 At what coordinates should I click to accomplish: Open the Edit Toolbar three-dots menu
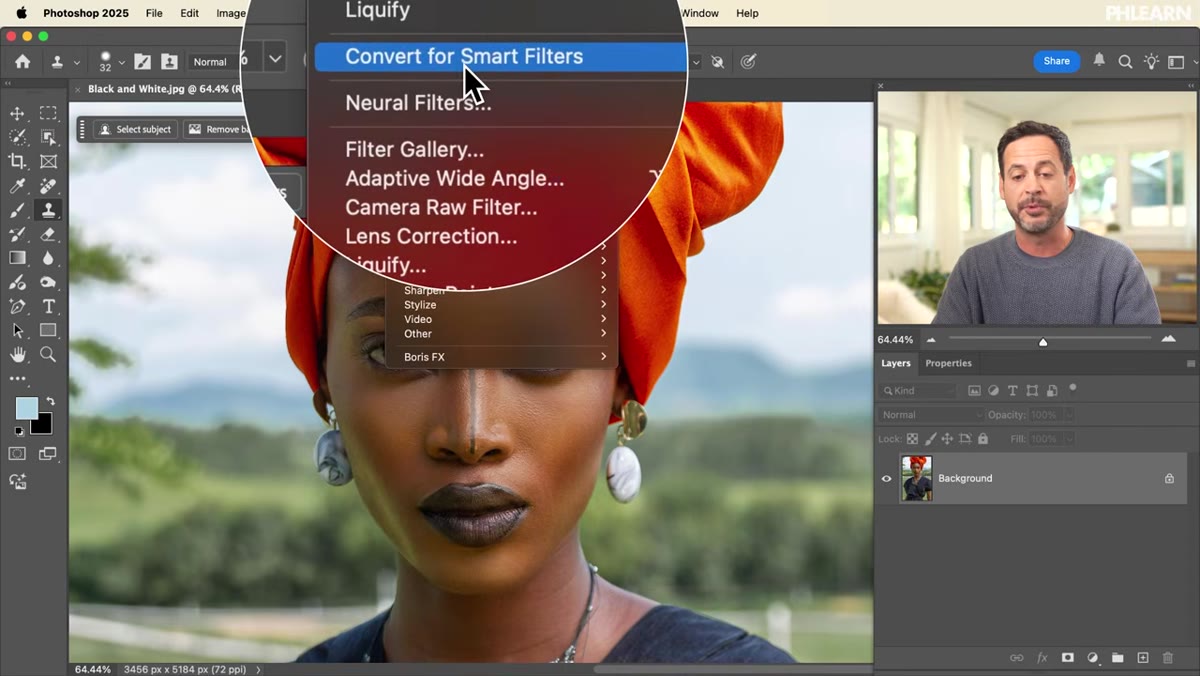(17, 379)
